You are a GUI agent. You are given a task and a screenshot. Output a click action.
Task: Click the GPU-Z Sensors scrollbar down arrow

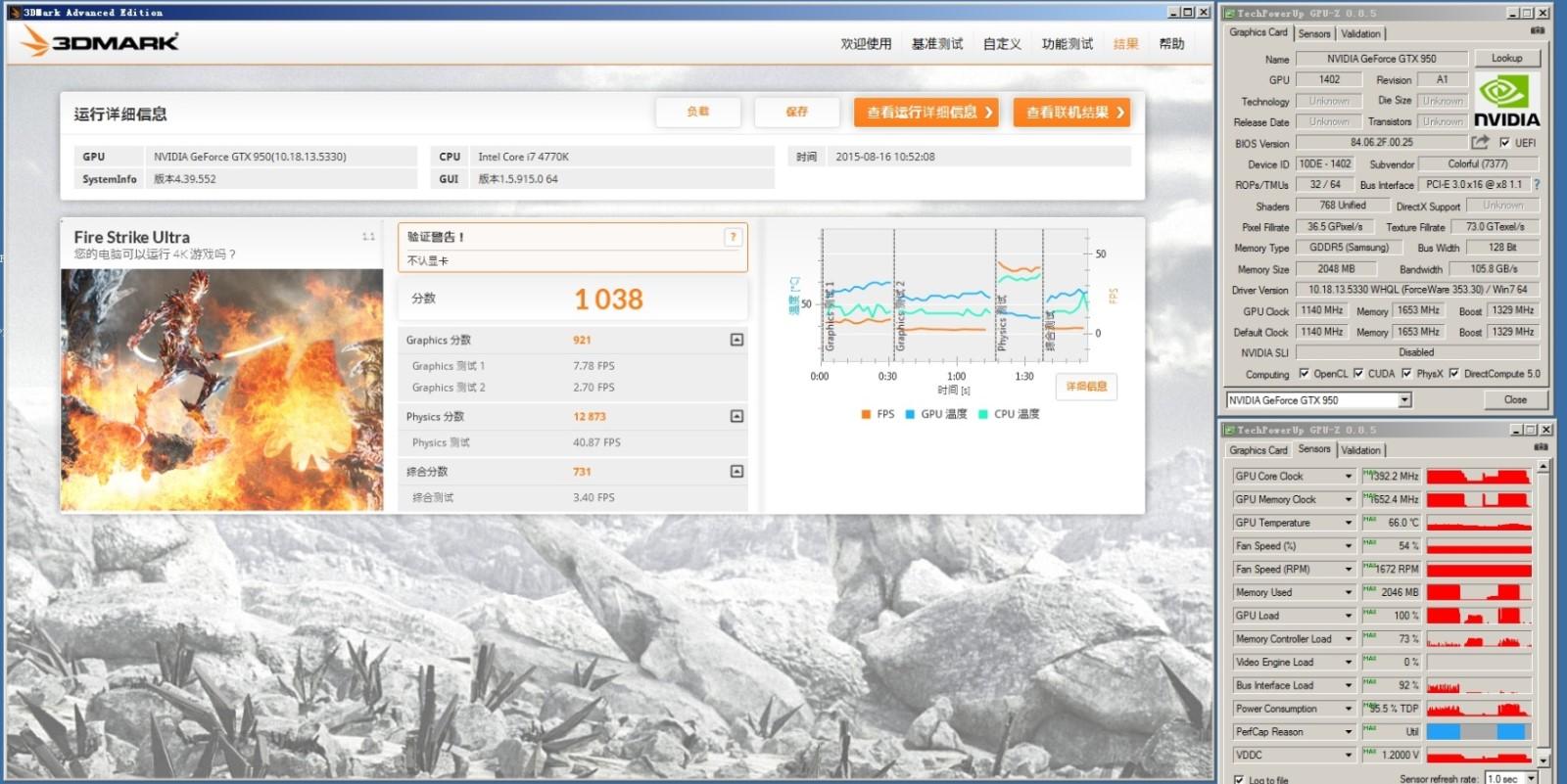click(x=1543, y=760)
